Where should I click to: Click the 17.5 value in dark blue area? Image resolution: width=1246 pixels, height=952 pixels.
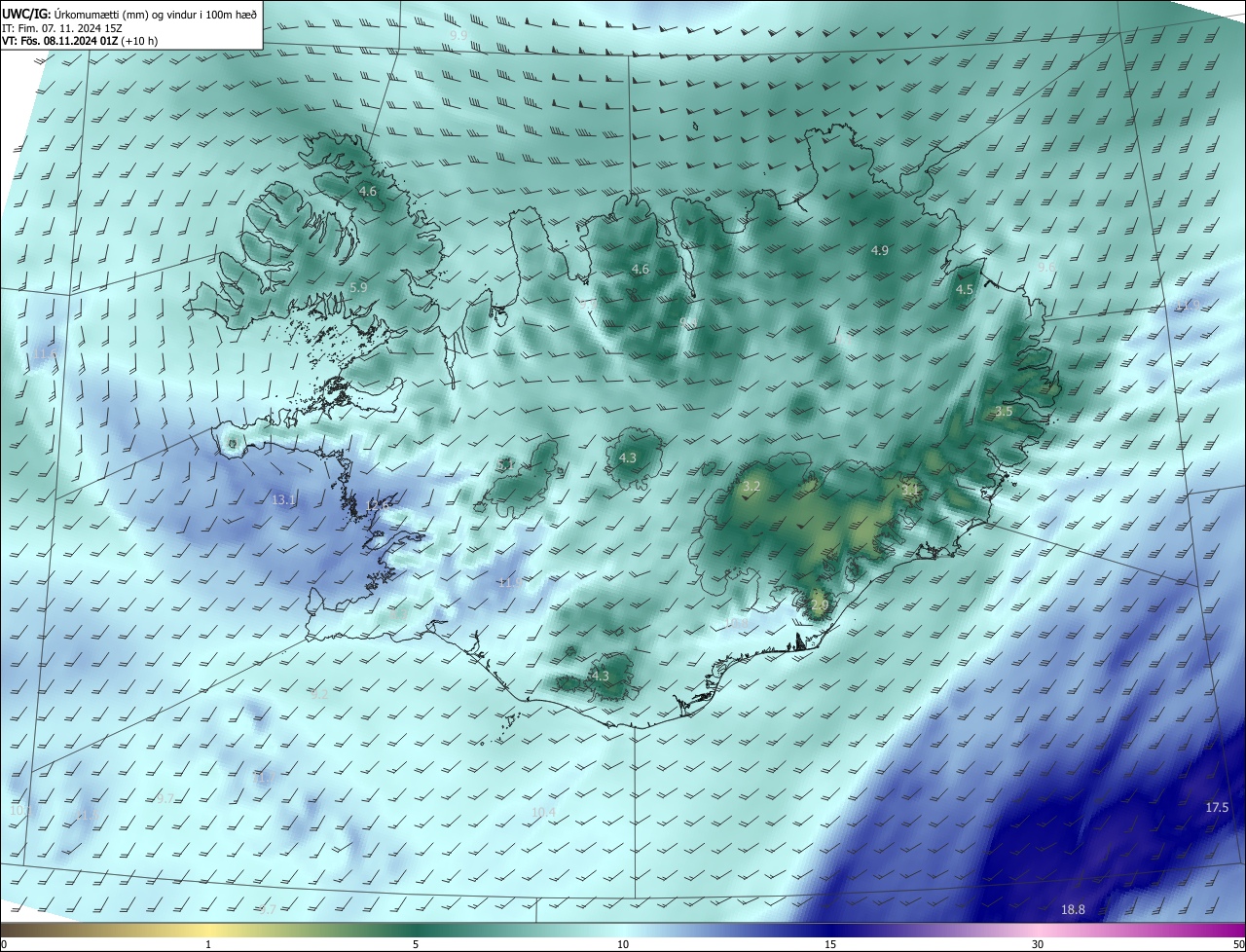tap(1217, 808)
